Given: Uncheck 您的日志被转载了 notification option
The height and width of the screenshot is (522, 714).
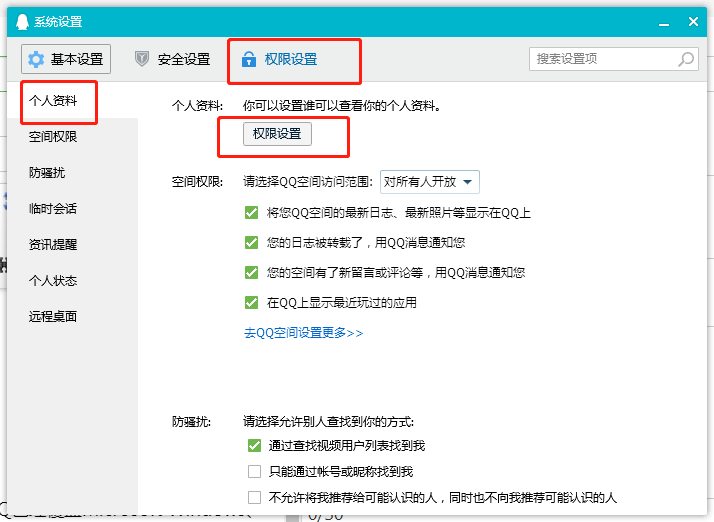Looking at the screenshot, I should tap(251, 242).
